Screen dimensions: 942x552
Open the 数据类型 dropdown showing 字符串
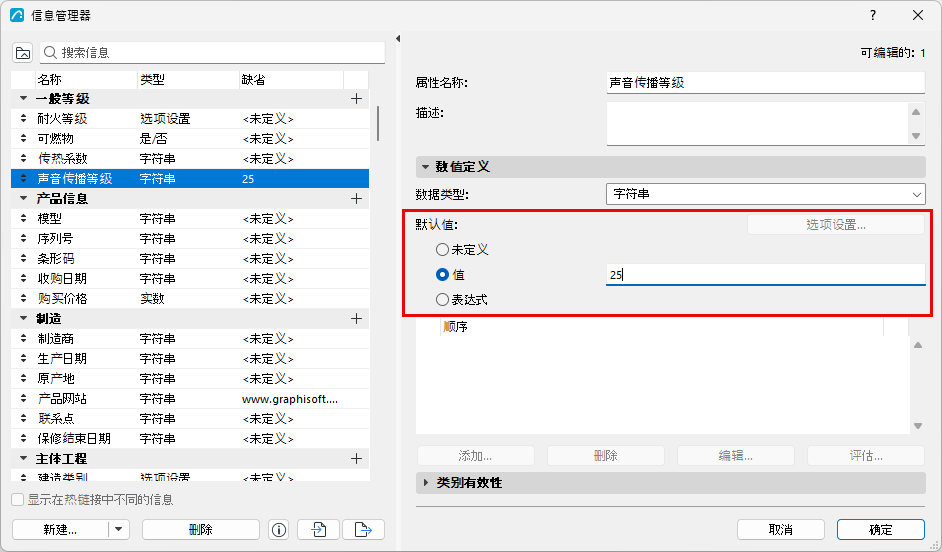(x=765, y=194)
